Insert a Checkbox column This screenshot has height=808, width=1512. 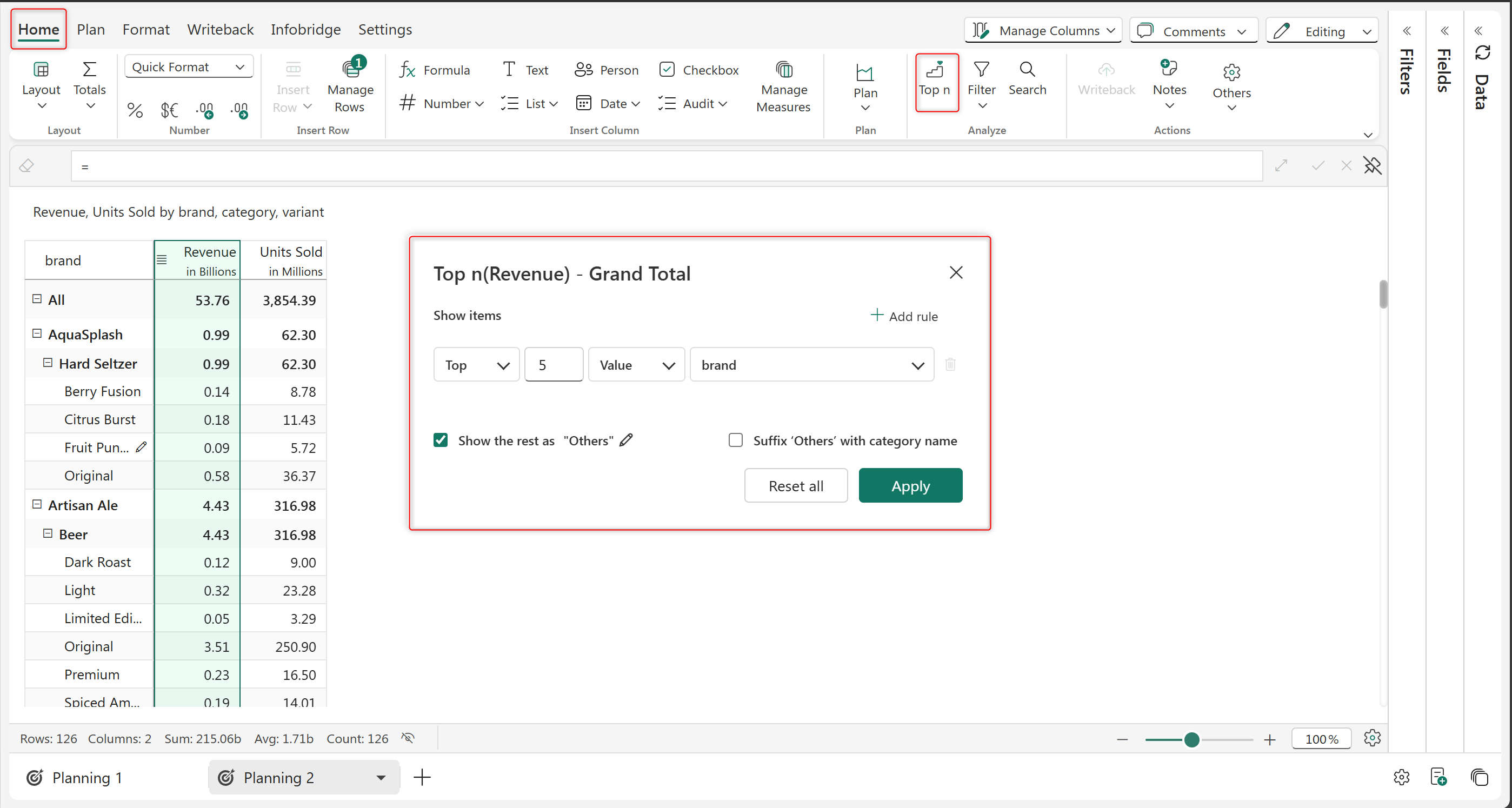click(x=698, y=70)
